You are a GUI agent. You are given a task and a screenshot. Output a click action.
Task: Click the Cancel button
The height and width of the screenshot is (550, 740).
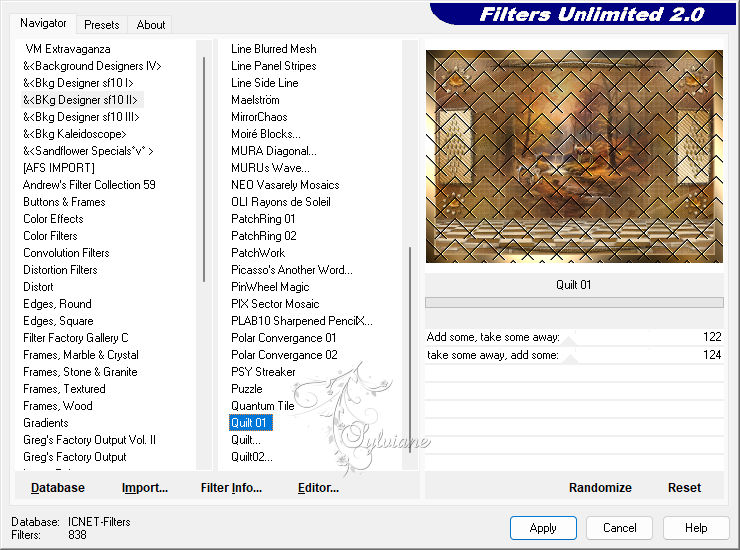pyautogui.click(x=620, y=528)
